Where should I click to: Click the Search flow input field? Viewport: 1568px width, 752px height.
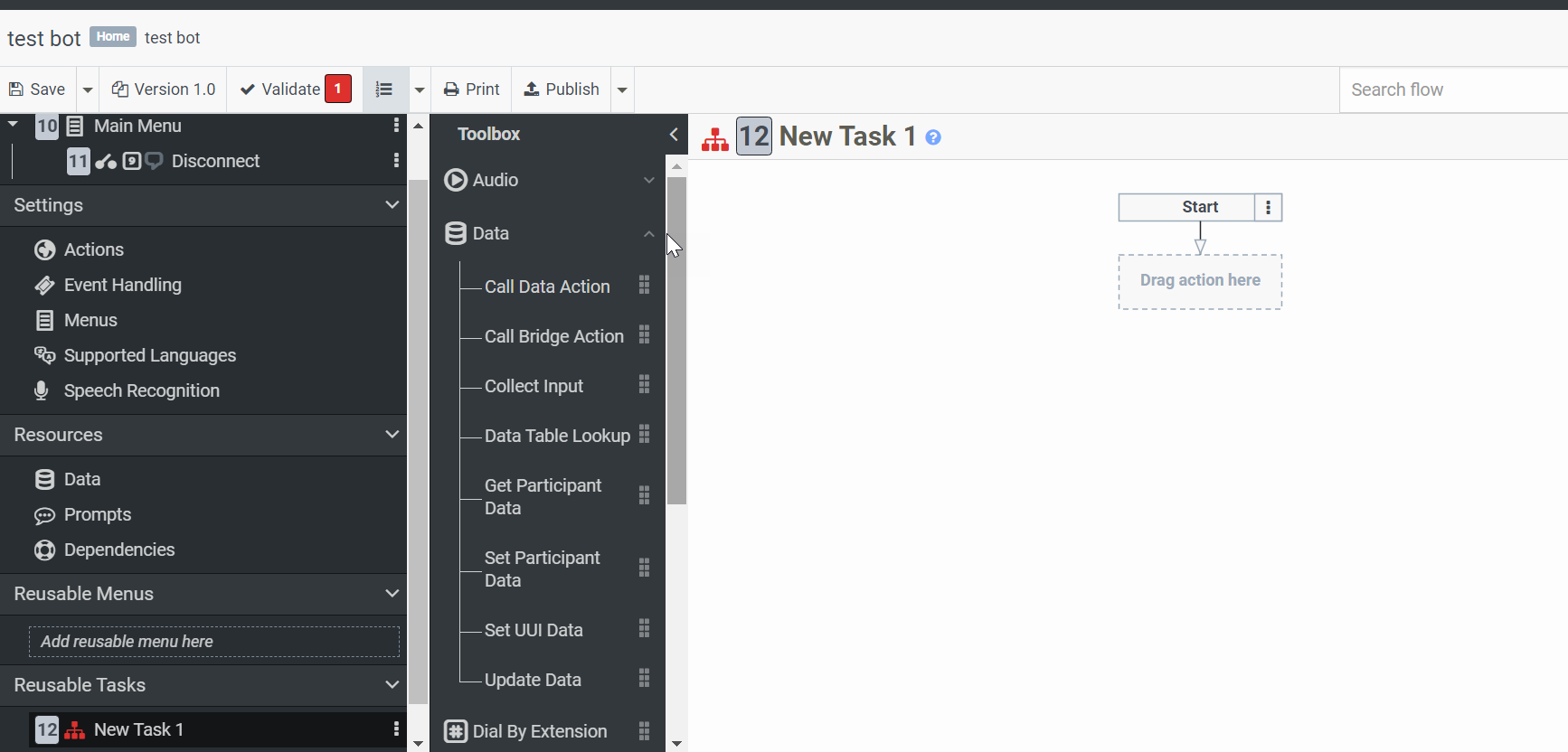point(1453,89)
